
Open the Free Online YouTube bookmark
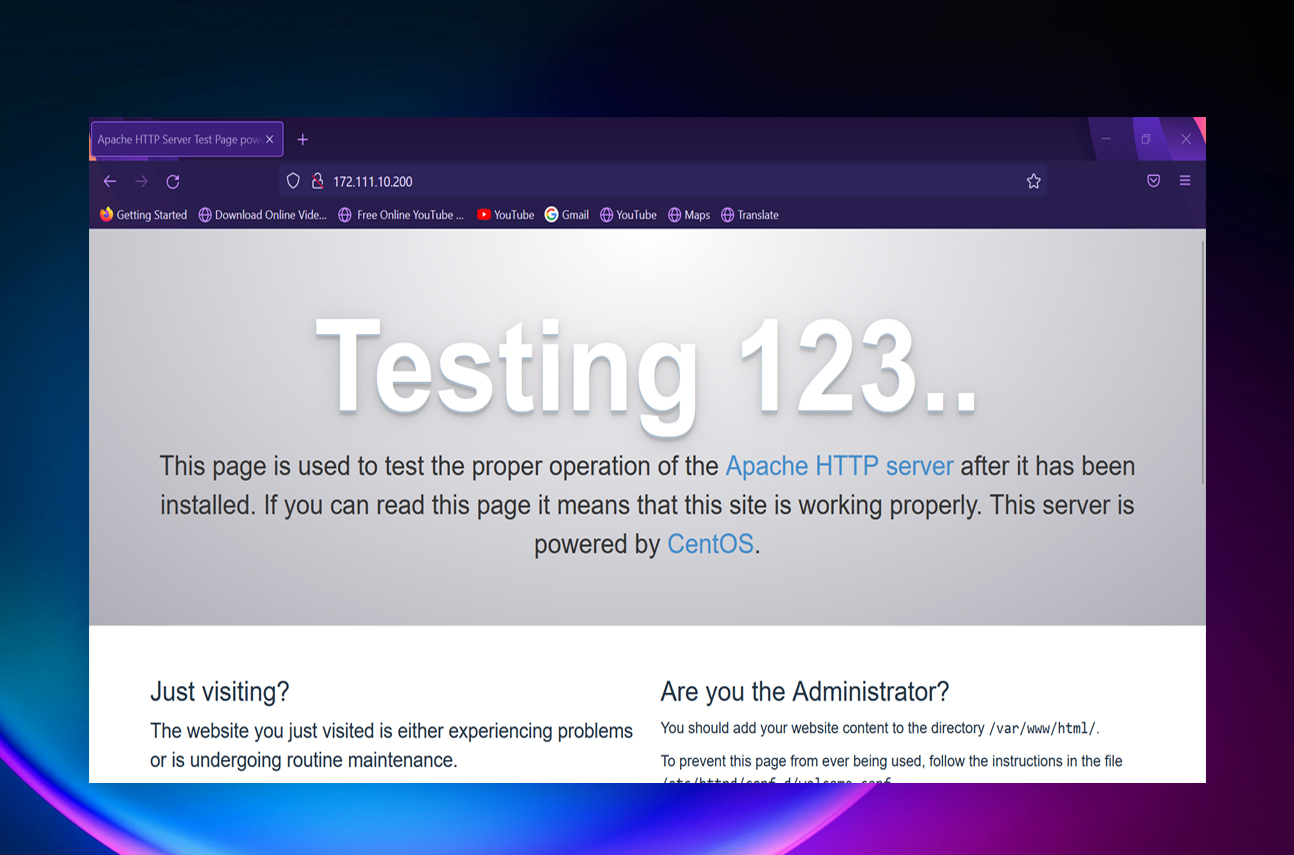click(x=401, y=215)
